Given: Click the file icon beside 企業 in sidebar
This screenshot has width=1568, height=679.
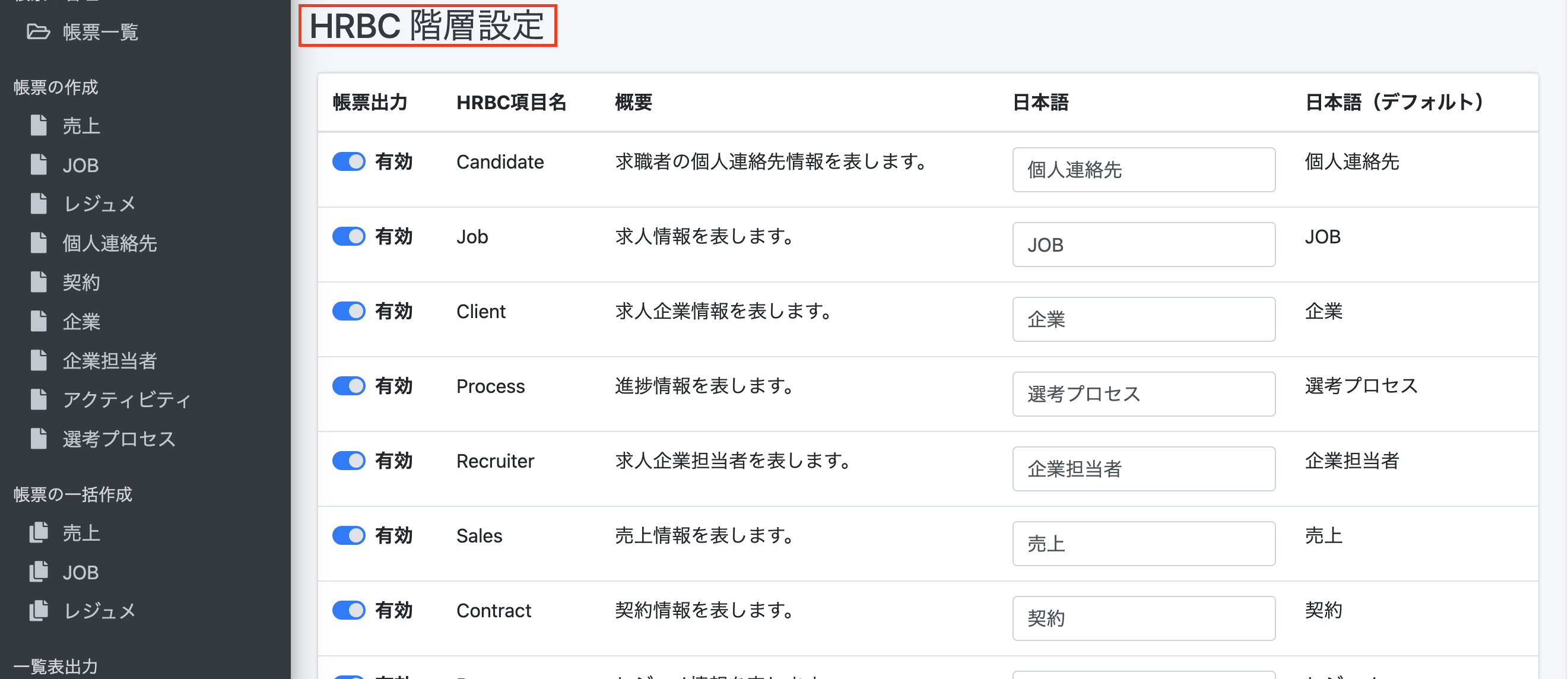Looking at the screenshot, I should click(39, 321).
